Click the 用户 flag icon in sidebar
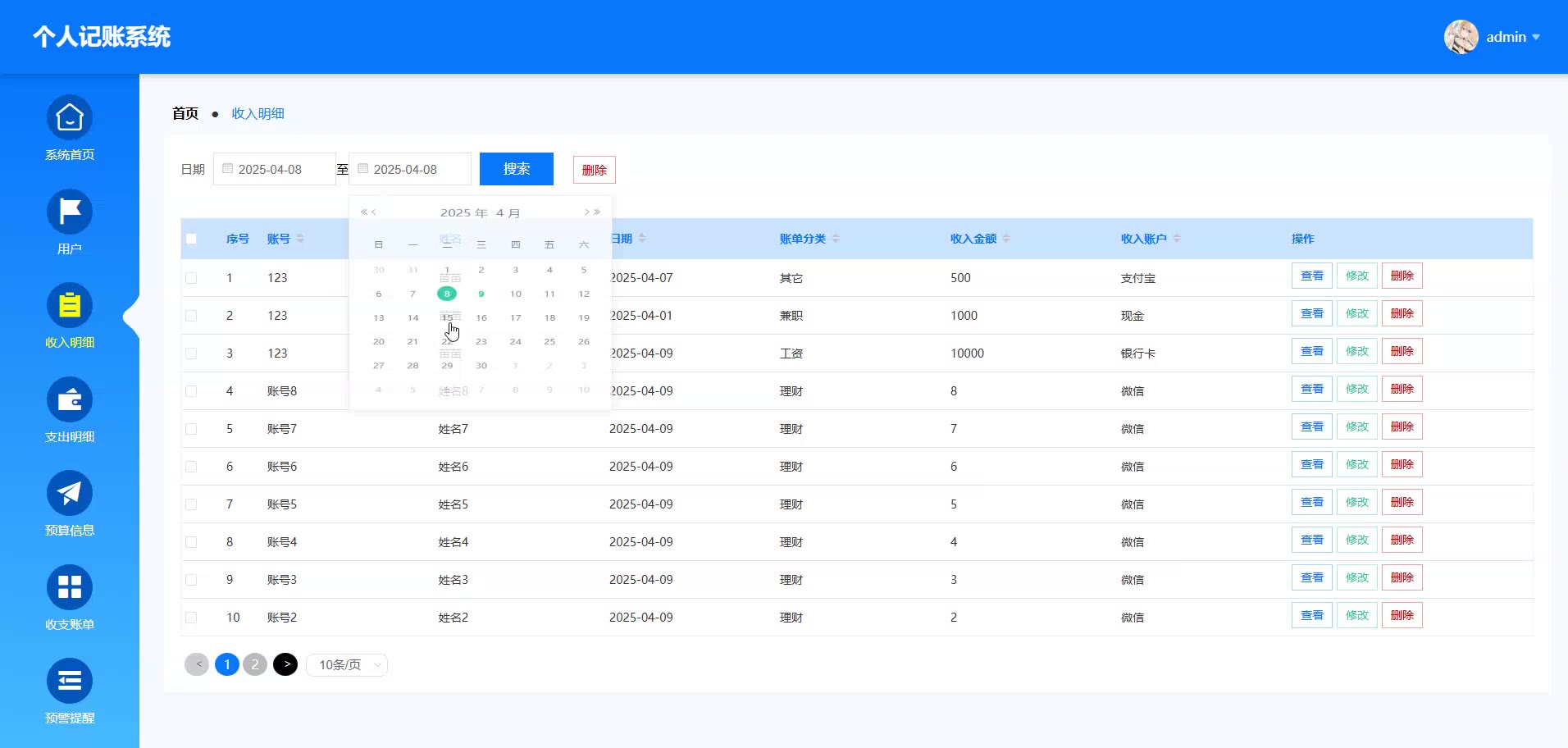Viewport: 1568px width, 748px height. [70, 212]
